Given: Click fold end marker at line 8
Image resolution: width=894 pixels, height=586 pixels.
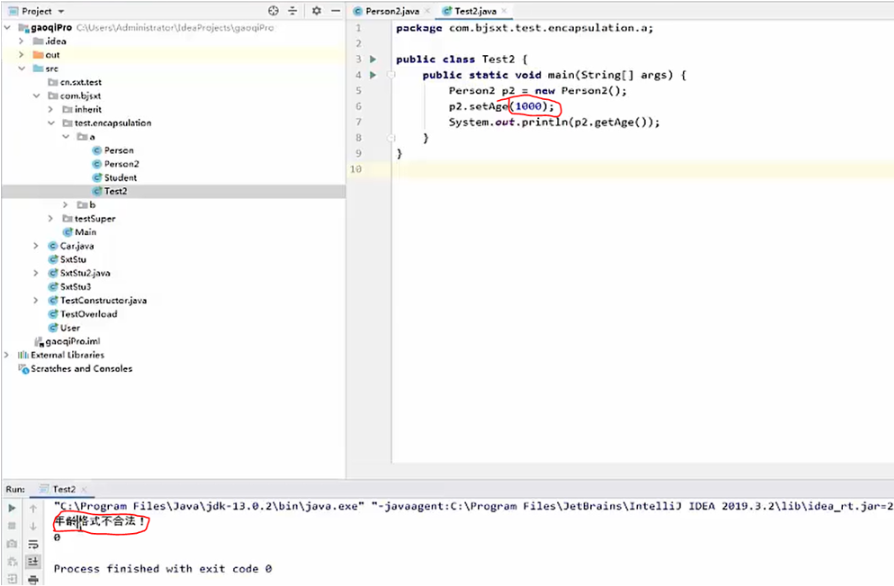Looking at the screenshot, I should pos(391,137).
